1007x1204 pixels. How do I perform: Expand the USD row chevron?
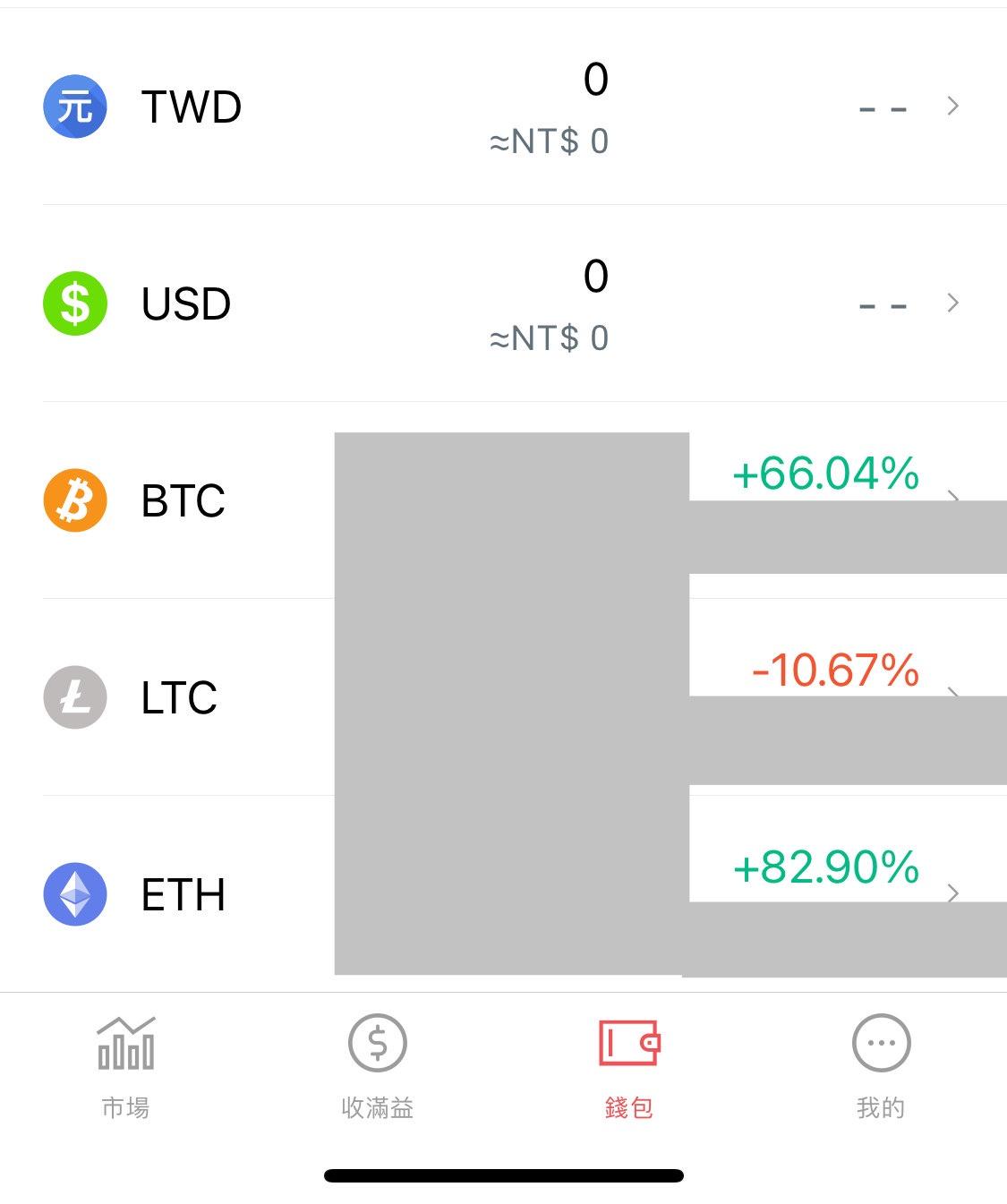953,303
